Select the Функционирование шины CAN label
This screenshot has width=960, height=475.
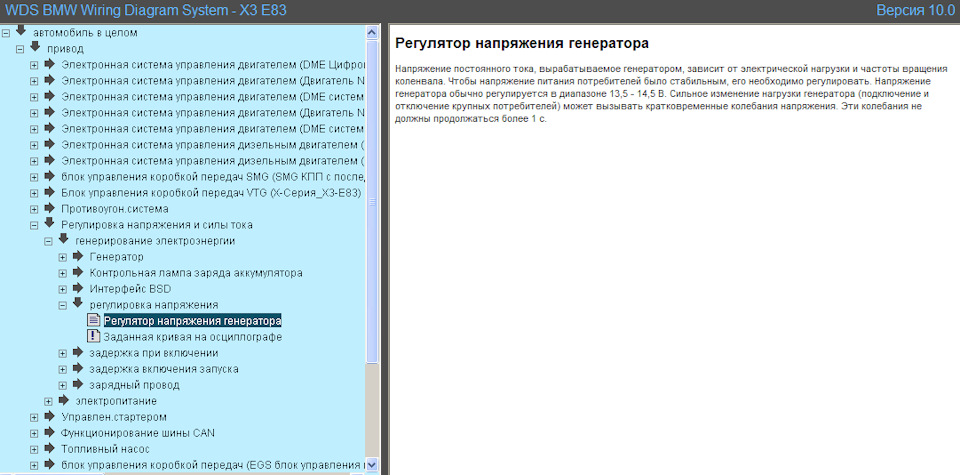138,433
